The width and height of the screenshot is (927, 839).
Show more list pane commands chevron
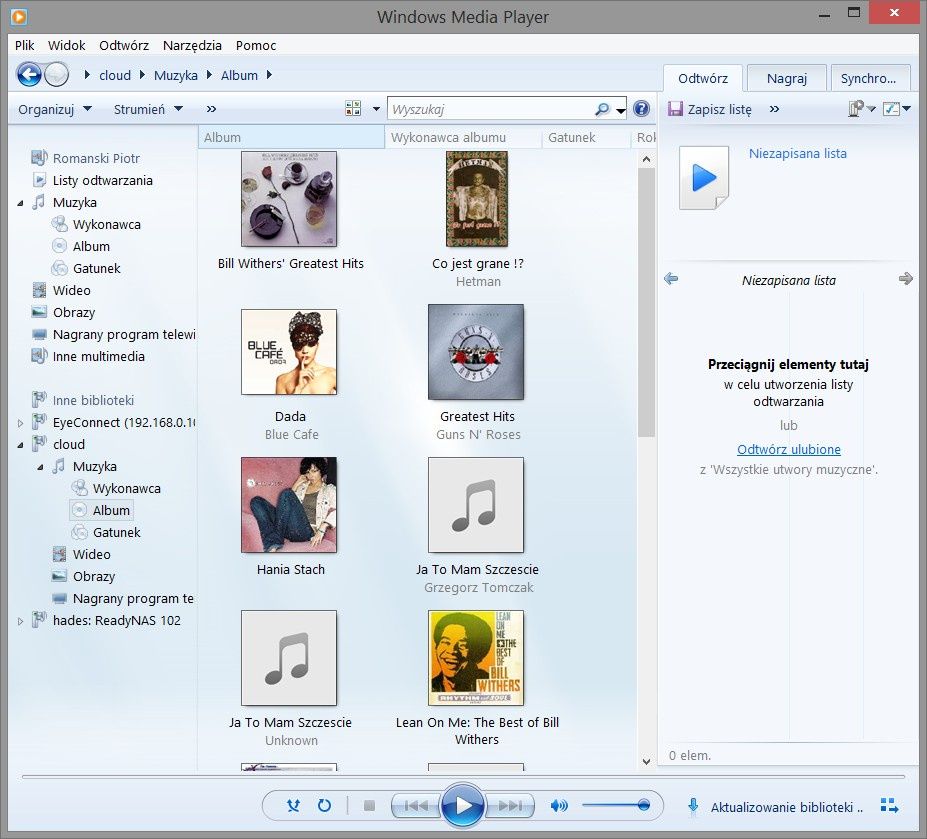click(x=774, y=109)
